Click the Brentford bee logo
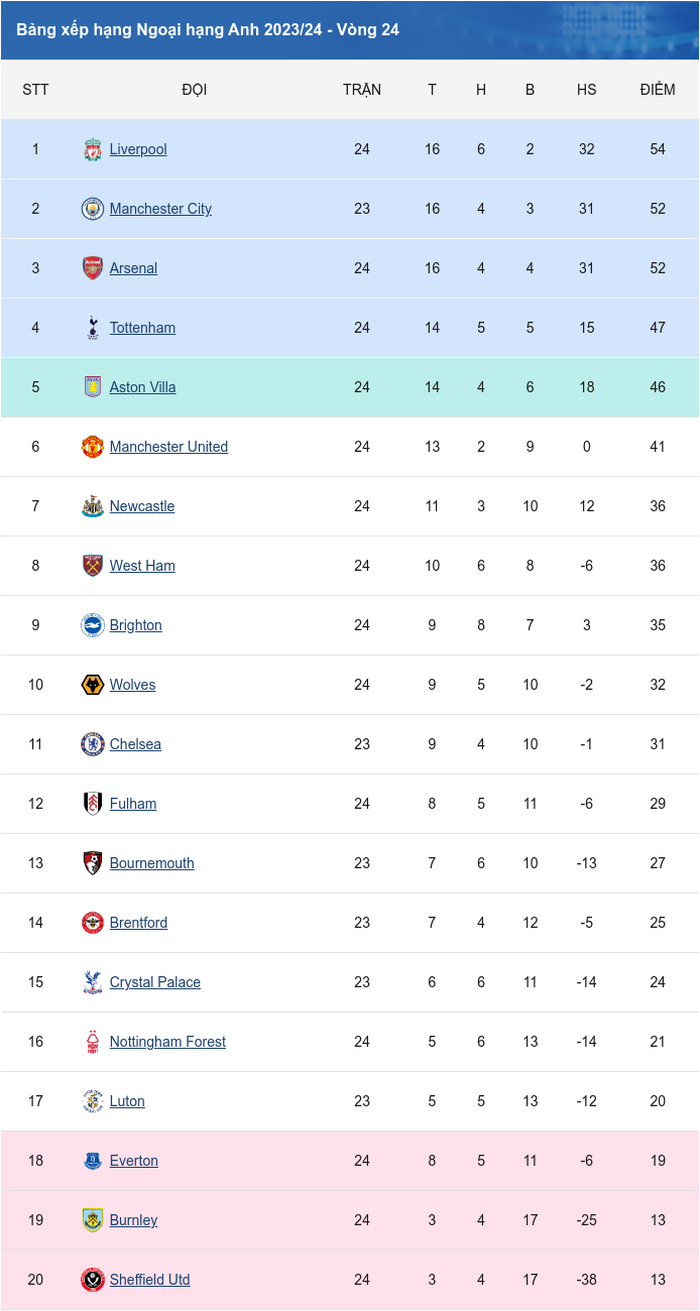The width and height of the screenshot is (700, 1311). point(93,923)
